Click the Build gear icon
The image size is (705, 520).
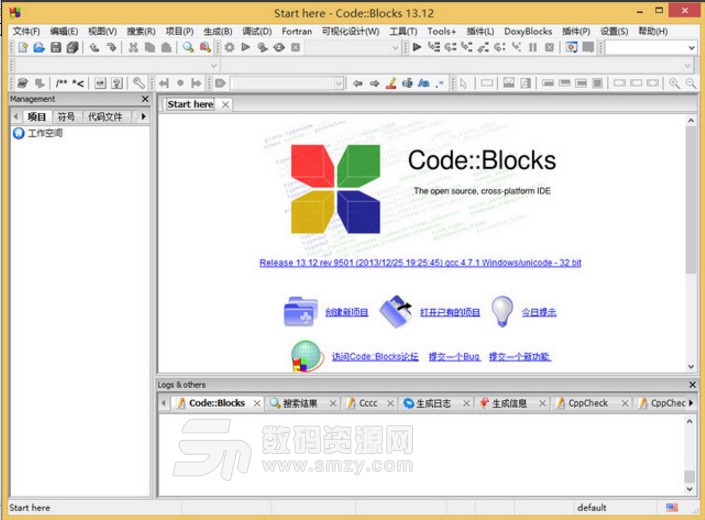(229, 47)
